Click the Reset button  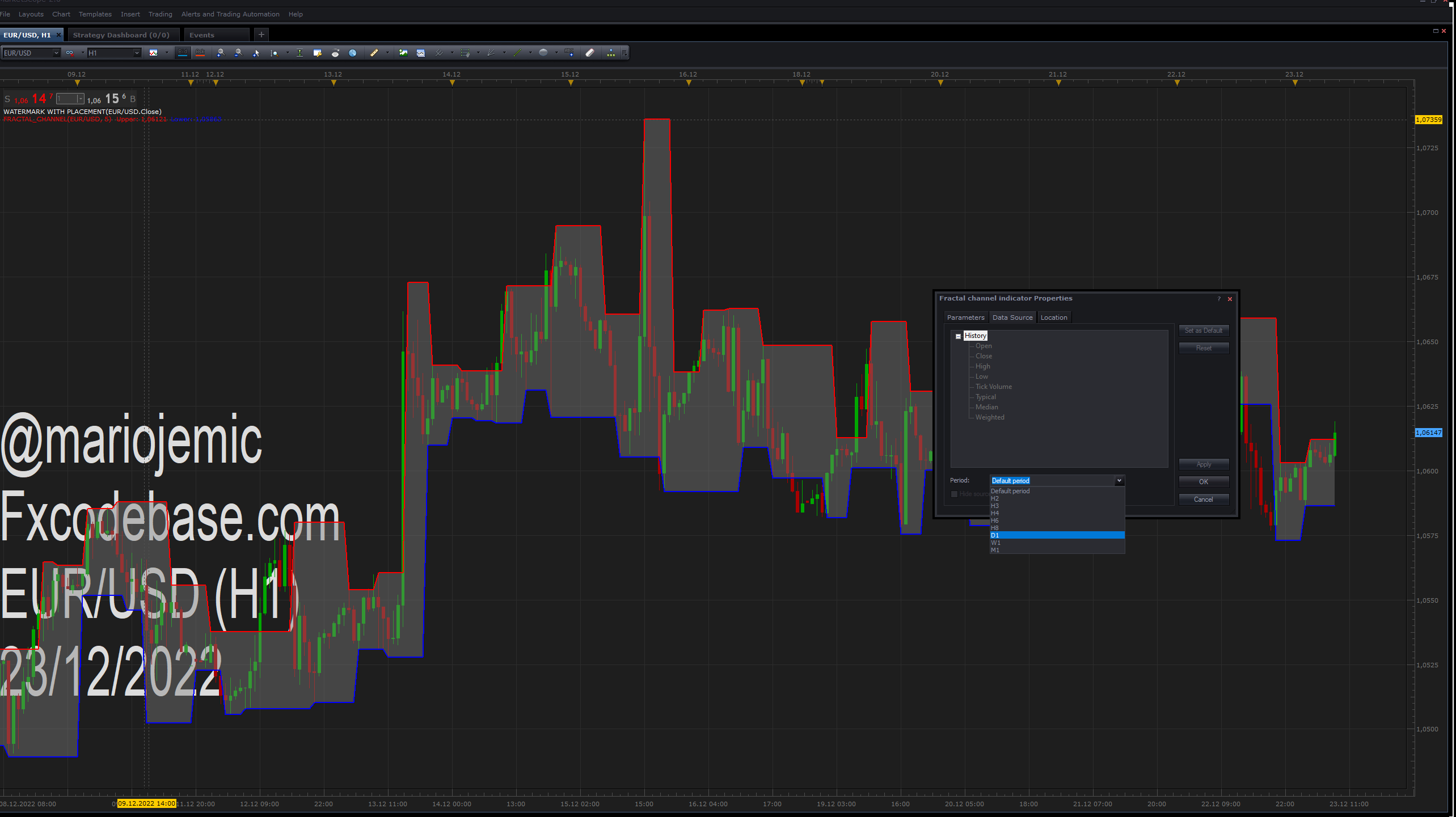(1204, 348)
